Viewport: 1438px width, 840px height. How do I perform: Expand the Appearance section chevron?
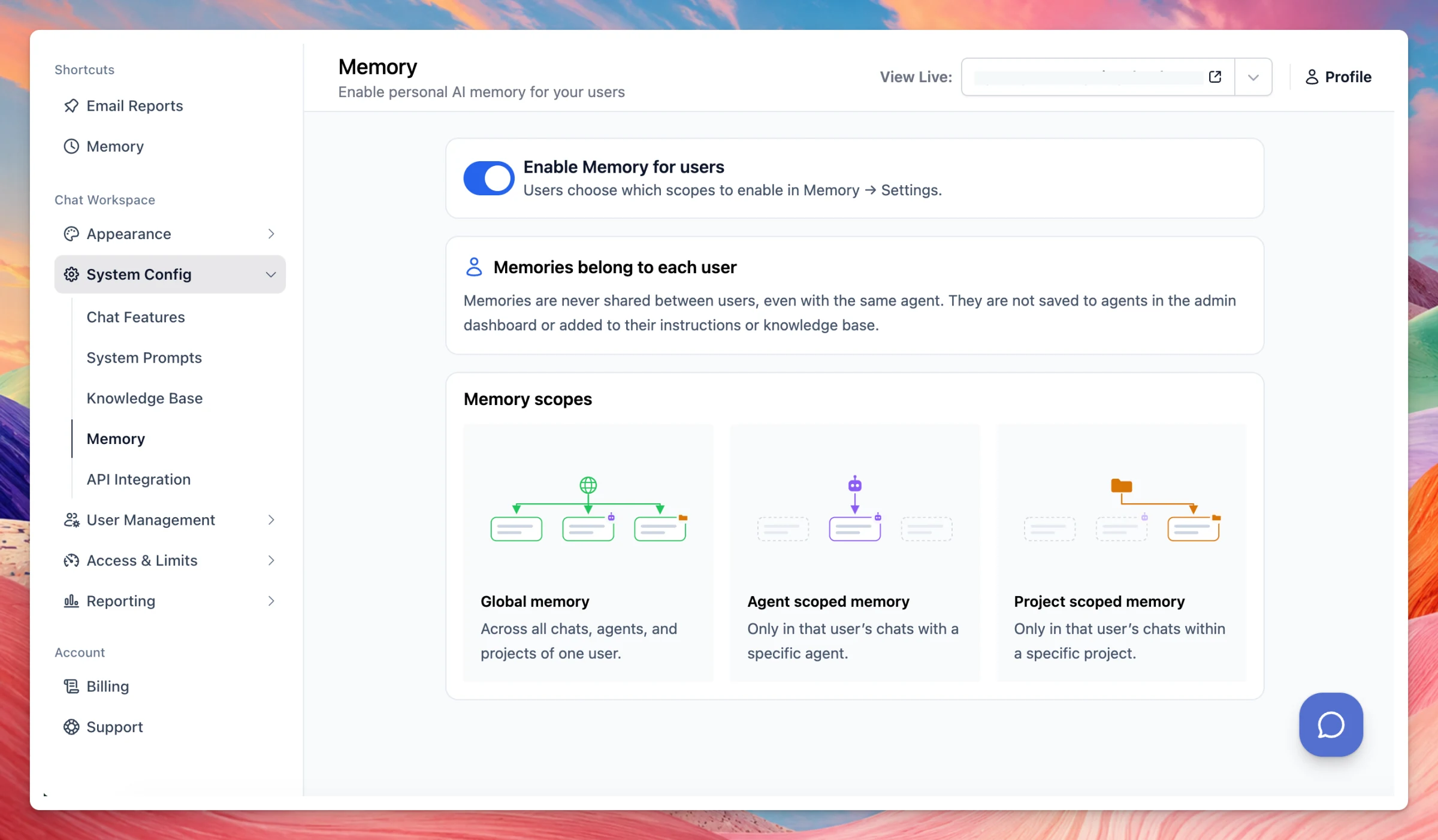271,234
